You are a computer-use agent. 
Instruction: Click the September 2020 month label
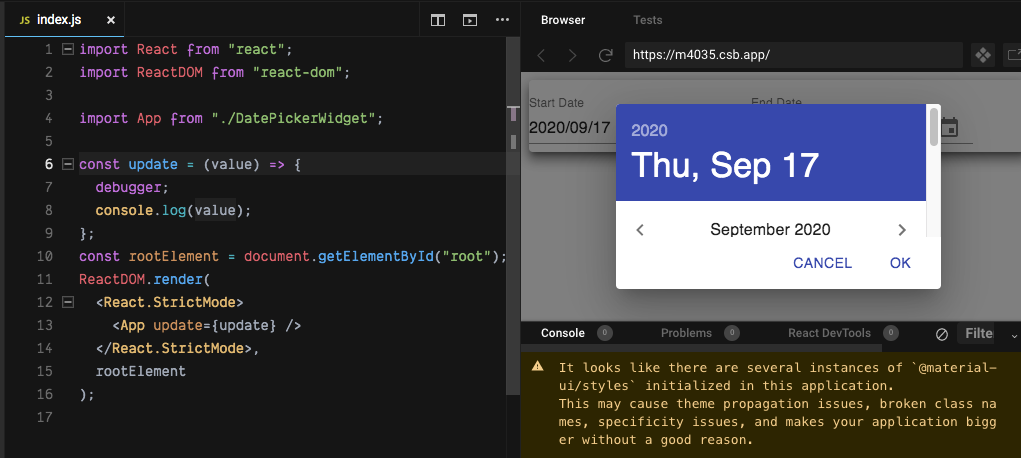pos(770,229)
